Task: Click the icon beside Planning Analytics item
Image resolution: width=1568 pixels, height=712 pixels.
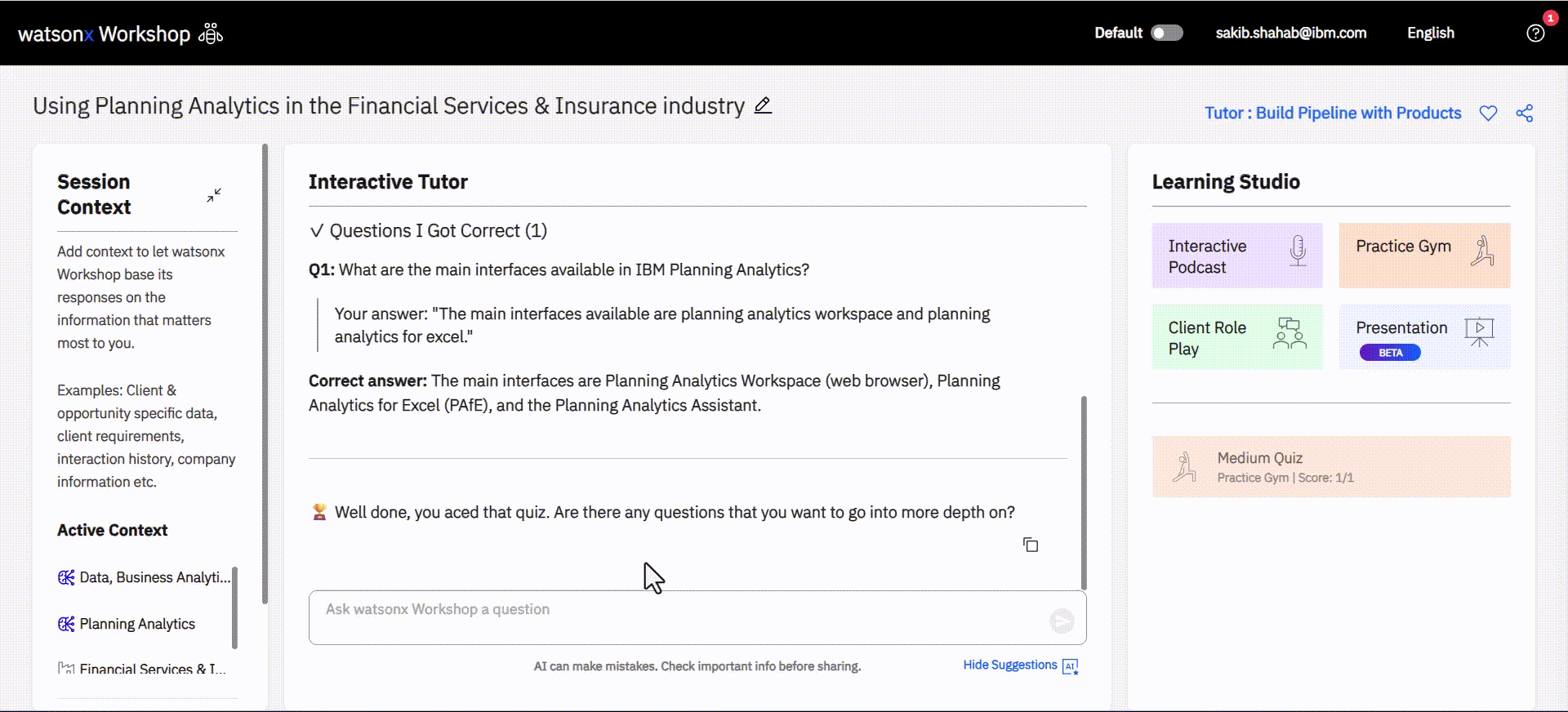Action: click(66, 624)
